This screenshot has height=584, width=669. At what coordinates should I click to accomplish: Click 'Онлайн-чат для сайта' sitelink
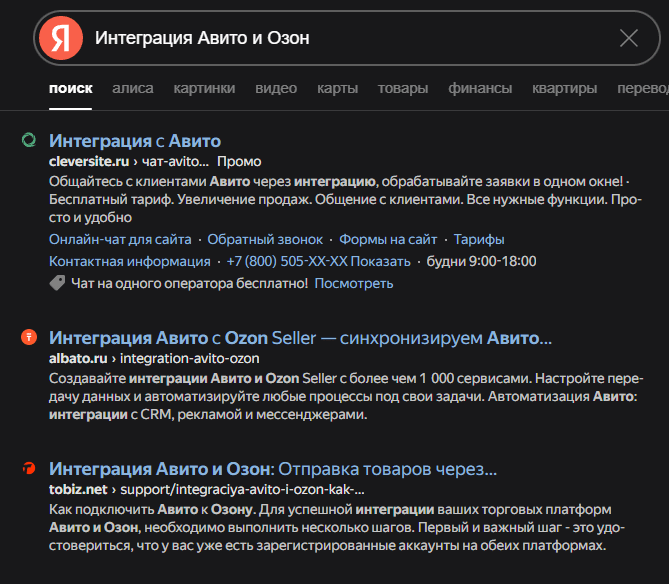(120, 240)
